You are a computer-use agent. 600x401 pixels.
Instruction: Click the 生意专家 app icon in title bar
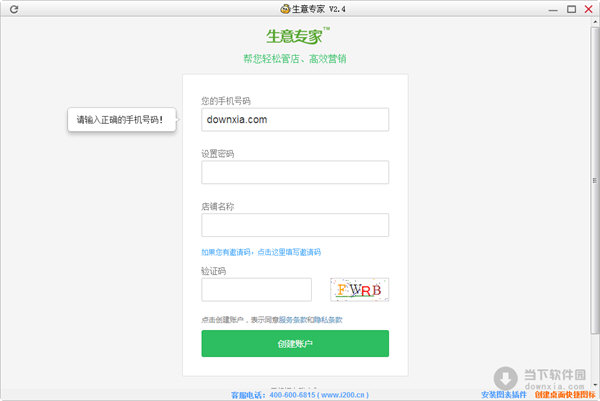click(285, 9)
